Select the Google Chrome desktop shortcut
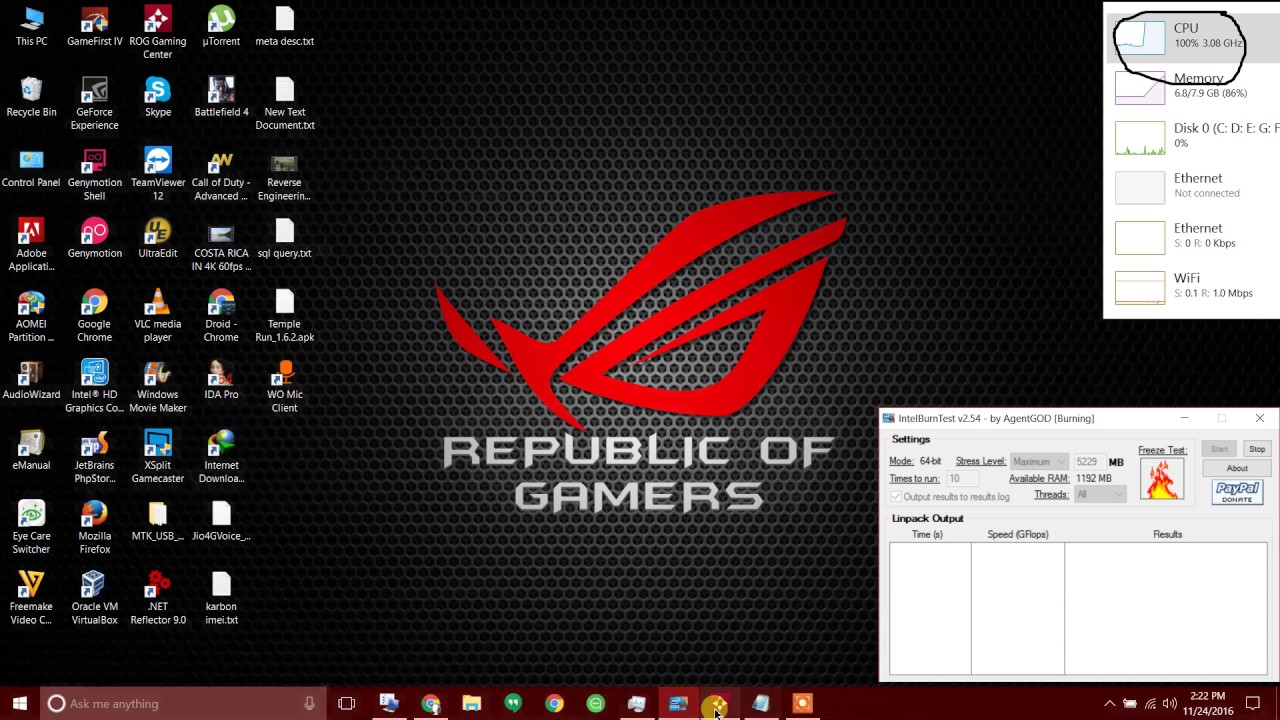Screen dimensions: 1280x720 tap(94, 316)
